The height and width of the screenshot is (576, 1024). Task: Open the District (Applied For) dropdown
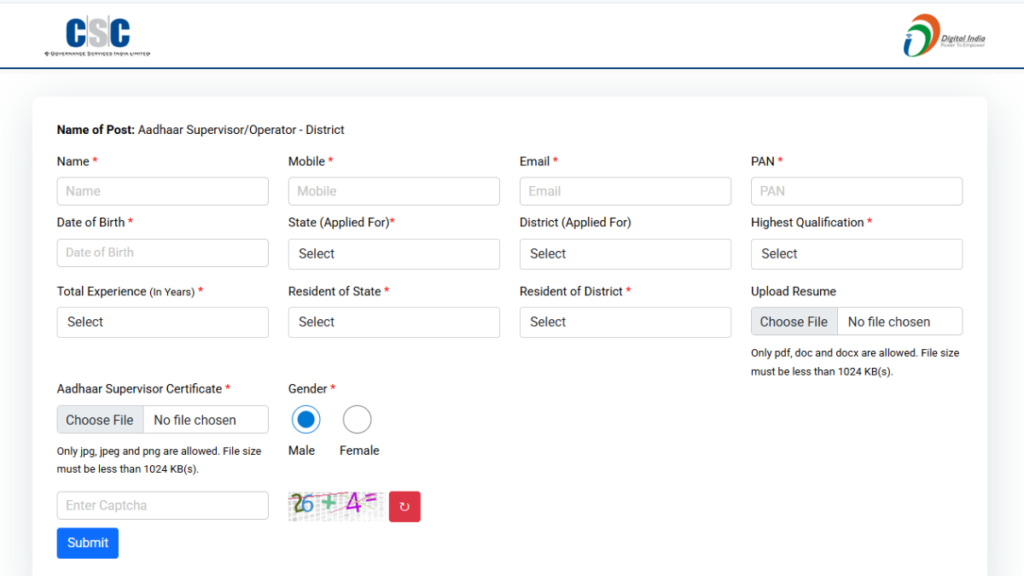coord(625,254)
